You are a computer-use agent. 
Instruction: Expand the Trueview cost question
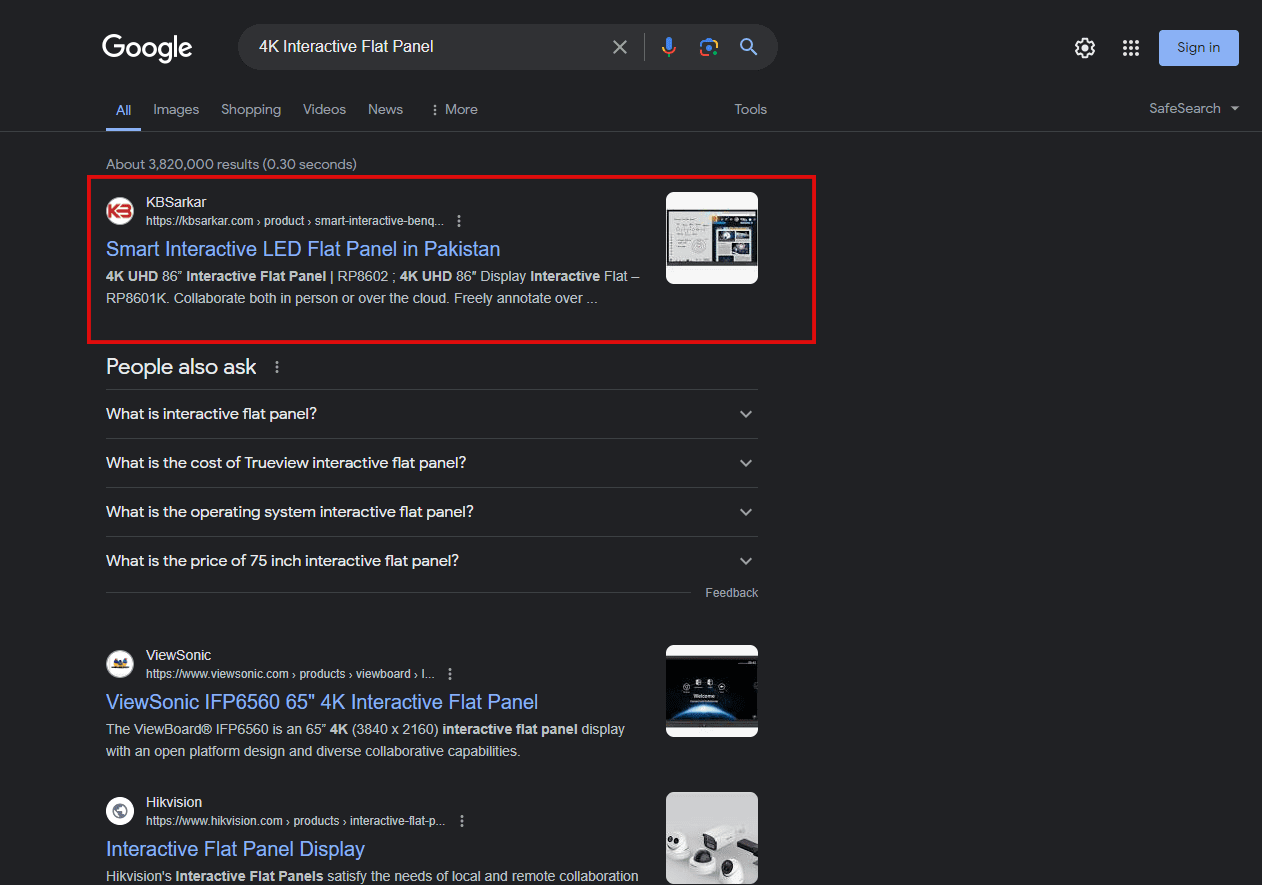(x=430, y=463)
